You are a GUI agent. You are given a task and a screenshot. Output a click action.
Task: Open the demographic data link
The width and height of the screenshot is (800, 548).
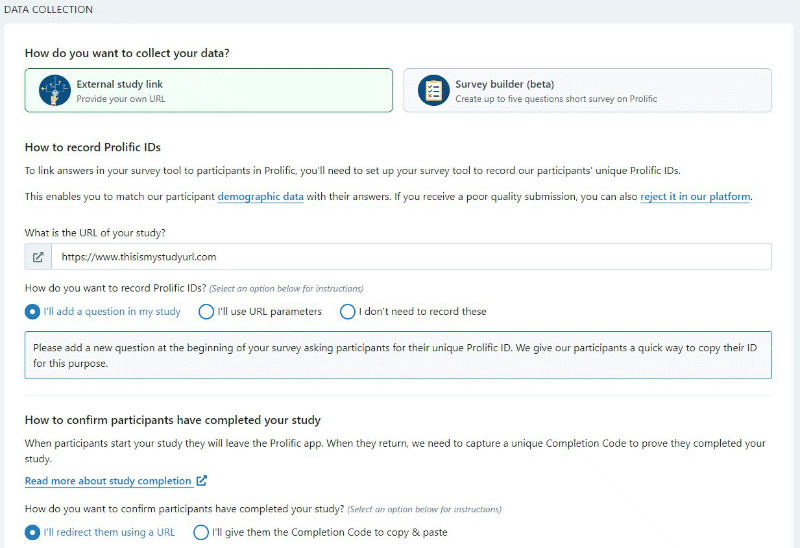click(261, 196)
